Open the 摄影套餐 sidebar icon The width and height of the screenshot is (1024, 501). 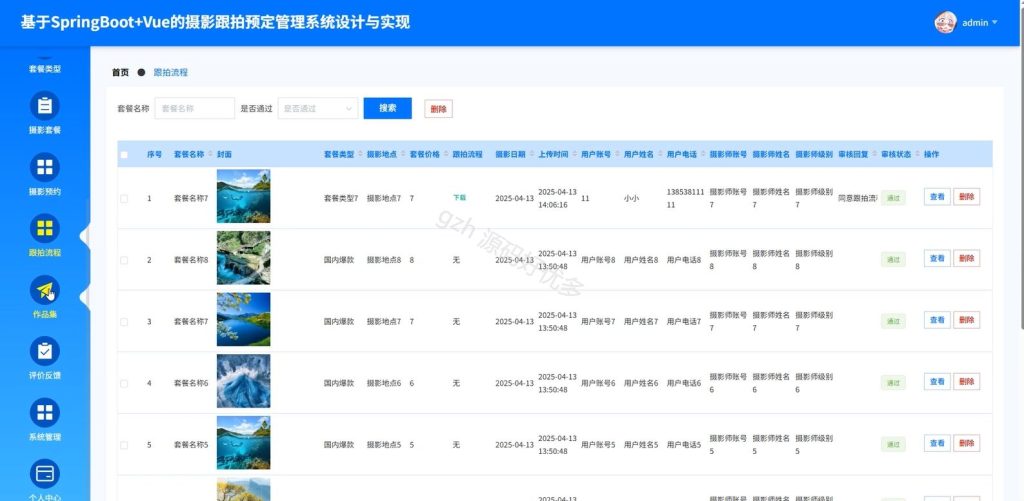pyautogui.click(x=44, y=105)
